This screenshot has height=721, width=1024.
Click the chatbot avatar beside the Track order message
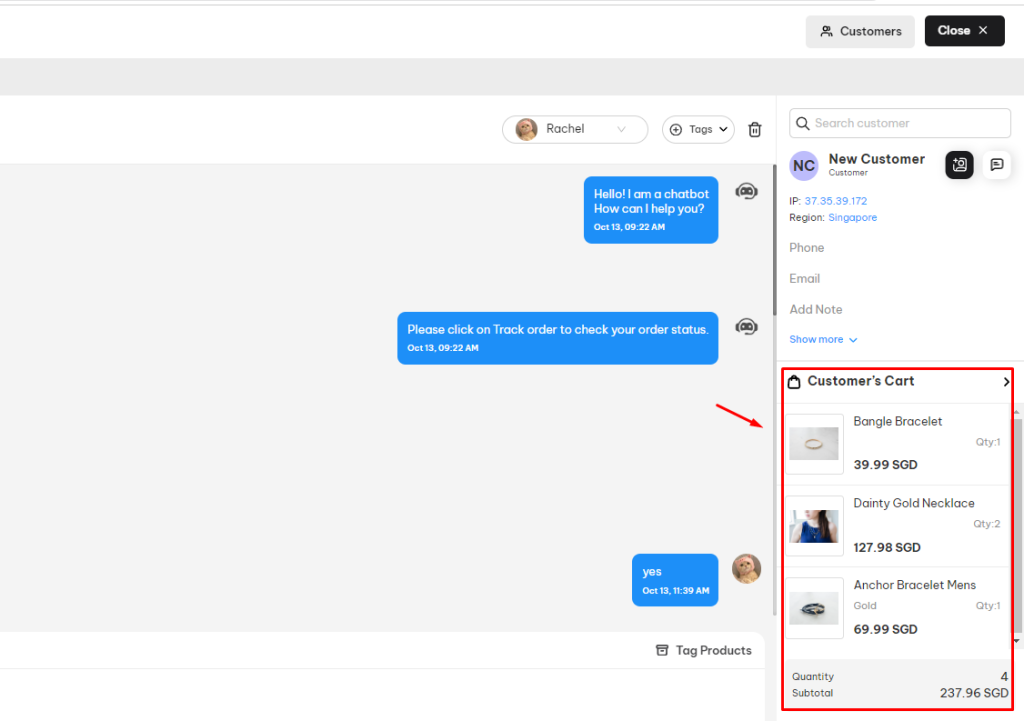(x=746, y=326)
